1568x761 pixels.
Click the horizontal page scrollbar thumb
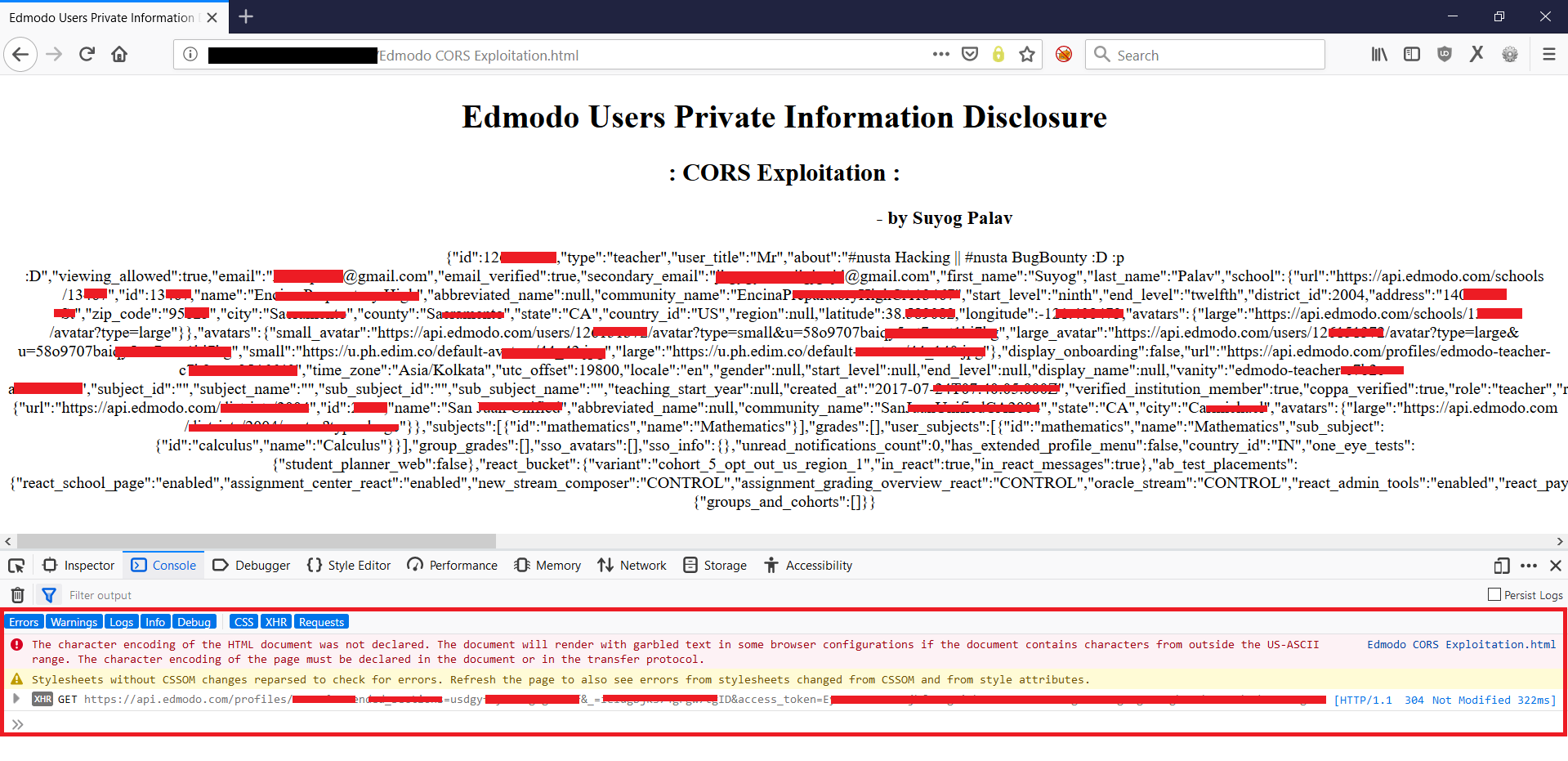point(257,541)
